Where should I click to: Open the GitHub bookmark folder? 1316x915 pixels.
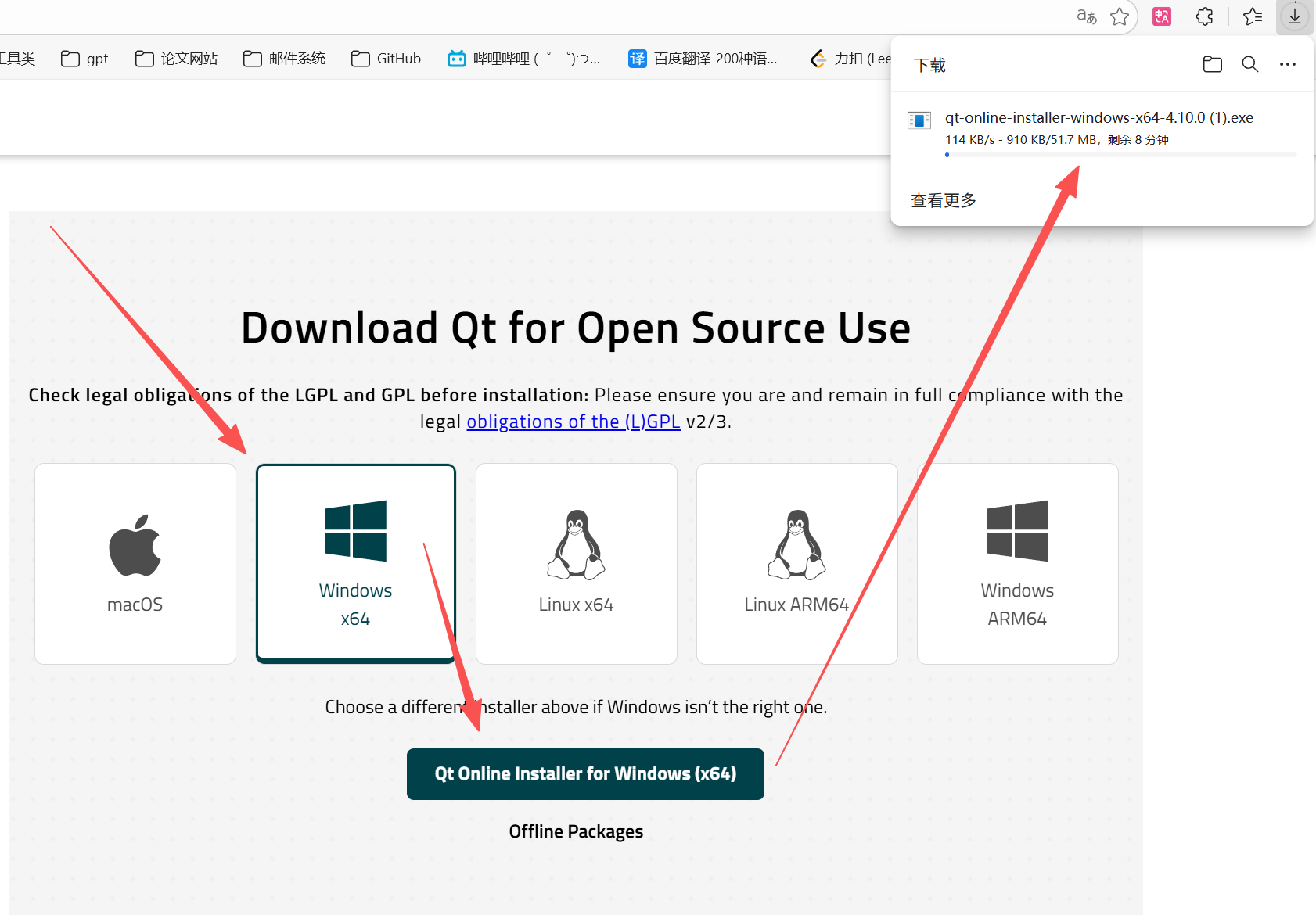(386, 59)
